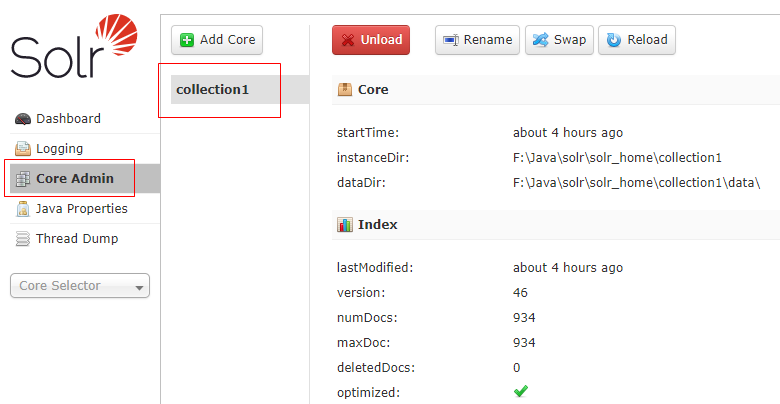Select Core Admin in the sidebar
This screenshot has height=404, width=780.
(85, 179)
